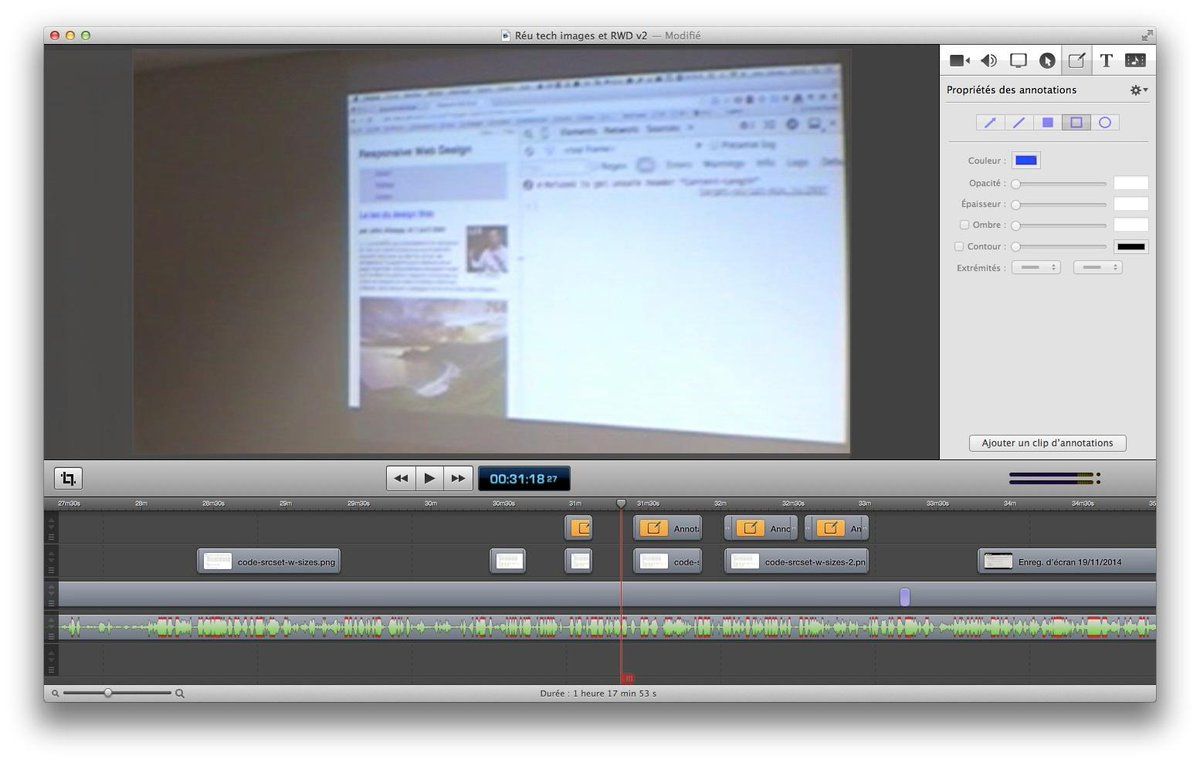Open the media library icon

(1135, 60)
